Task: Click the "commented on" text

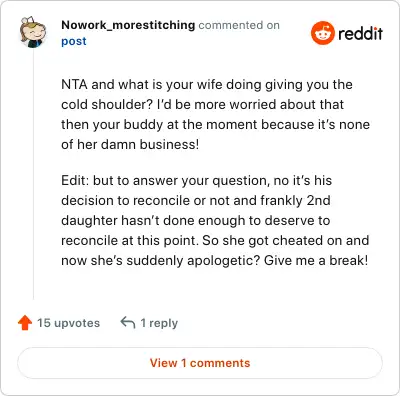Action: pos(239,25)
